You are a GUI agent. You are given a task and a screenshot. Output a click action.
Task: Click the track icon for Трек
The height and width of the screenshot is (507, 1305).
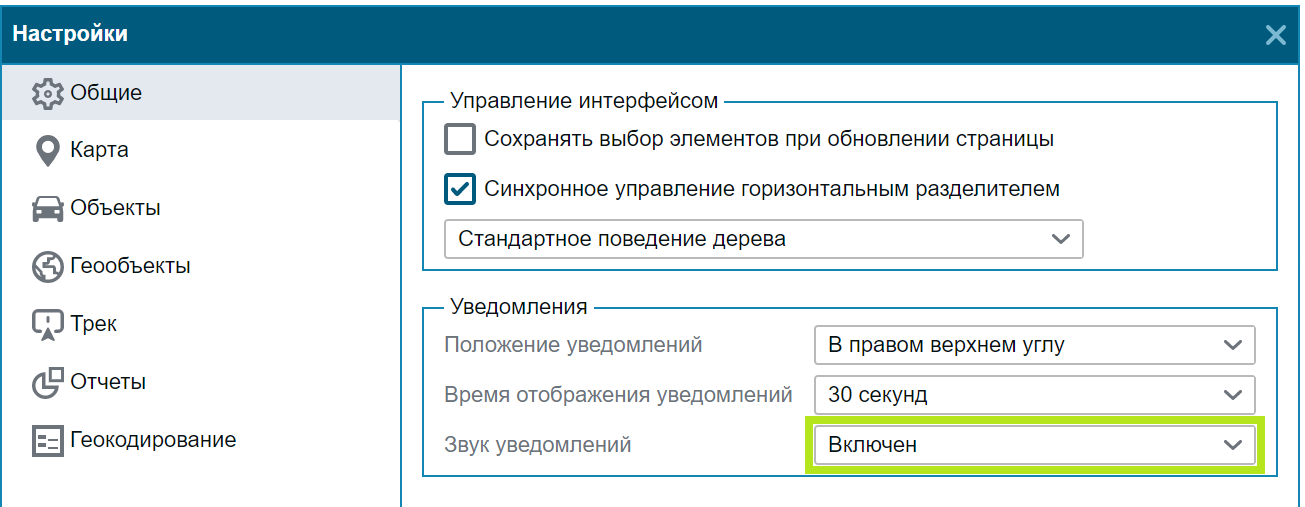(x=48, y=325)
